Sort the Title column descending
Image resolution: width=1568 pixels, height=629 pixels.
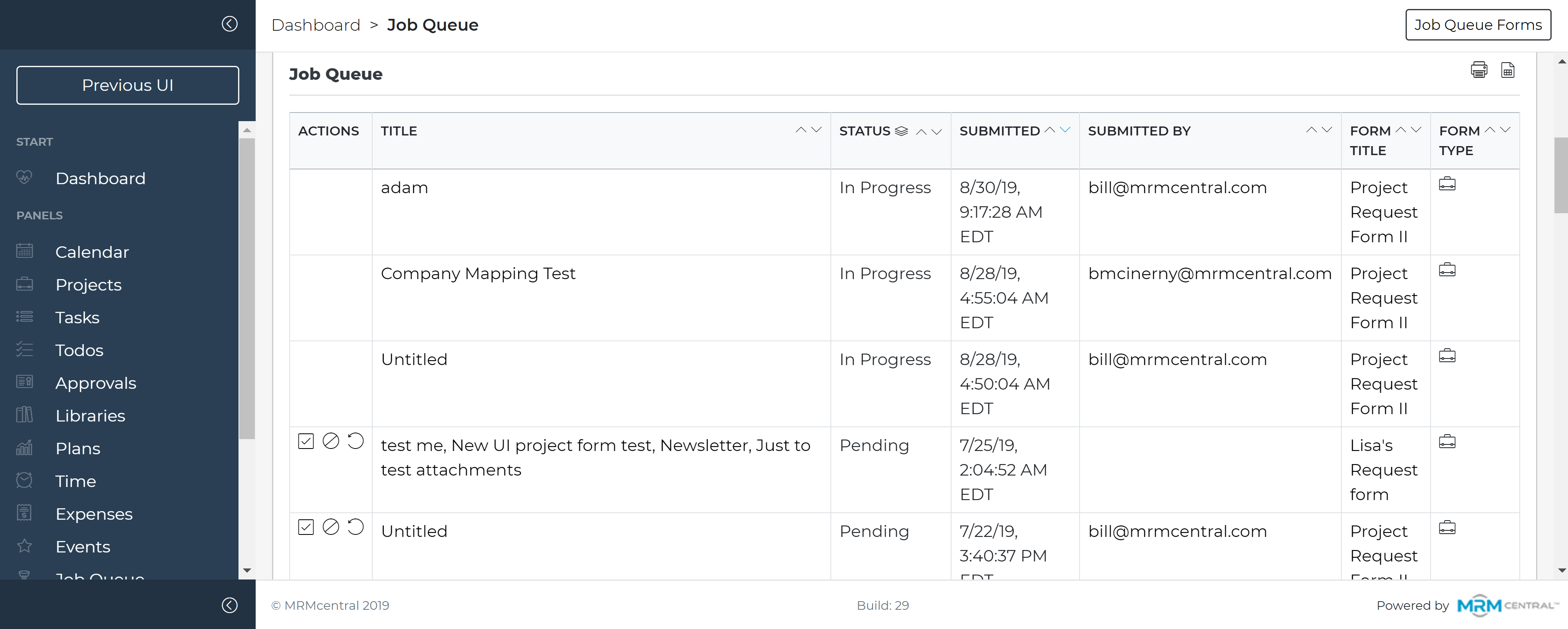click(817, 130)
